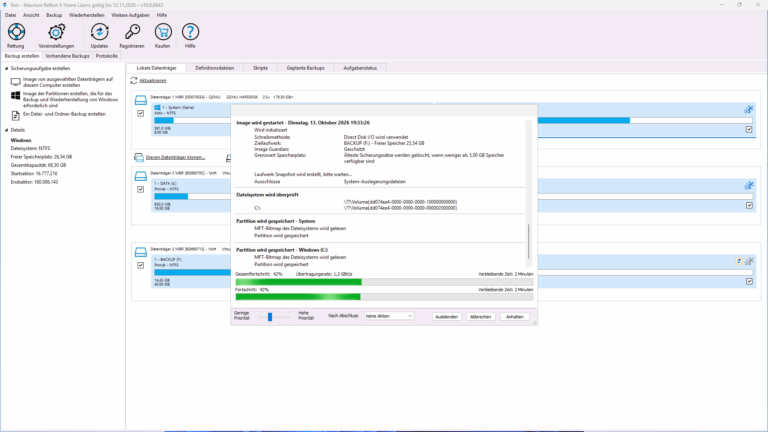Image resolution: width=768 pixels, height=432 pixels.
Task: Switch to Aufgabenstatus tab
Action: click(x=360, y=68)
